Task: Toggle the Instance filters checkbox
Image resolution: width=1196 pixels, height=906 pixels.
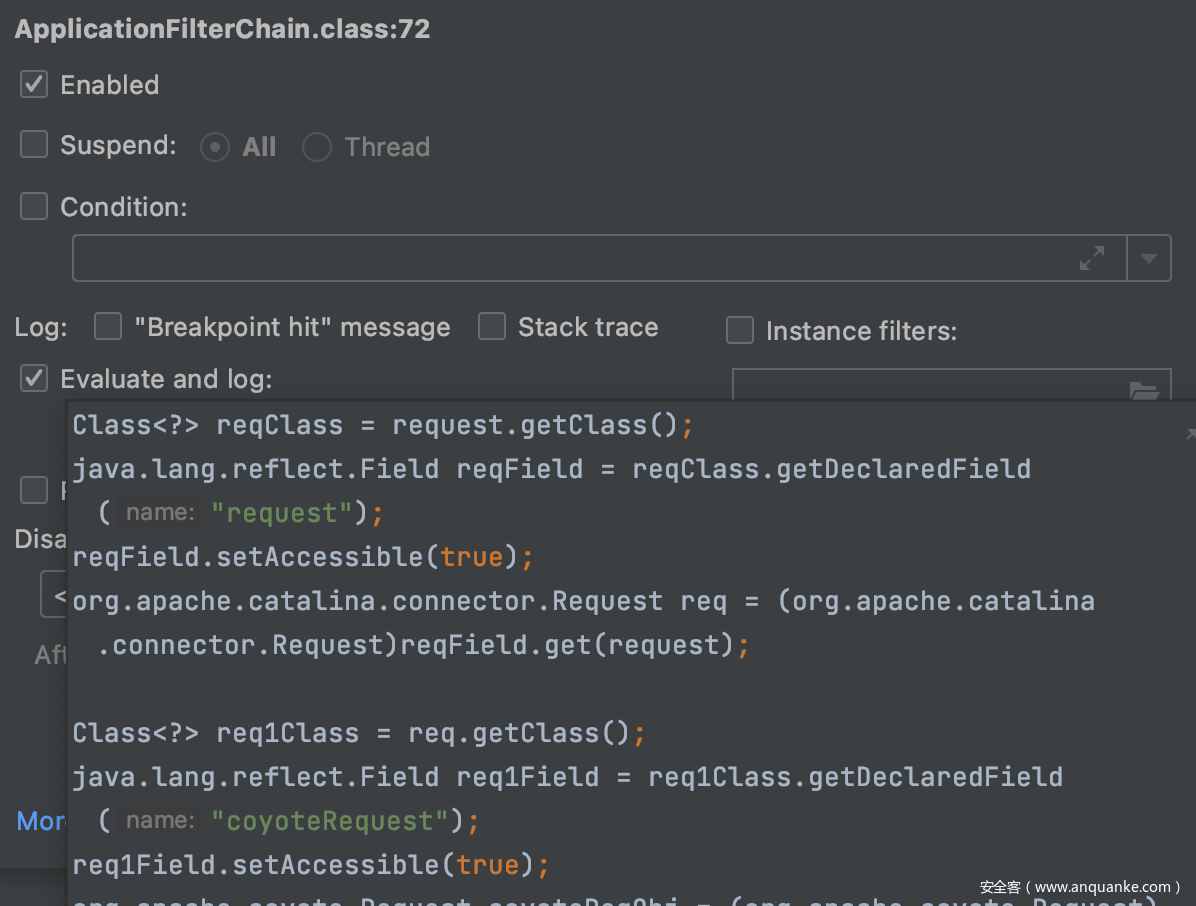Action: tap(739, 331)
